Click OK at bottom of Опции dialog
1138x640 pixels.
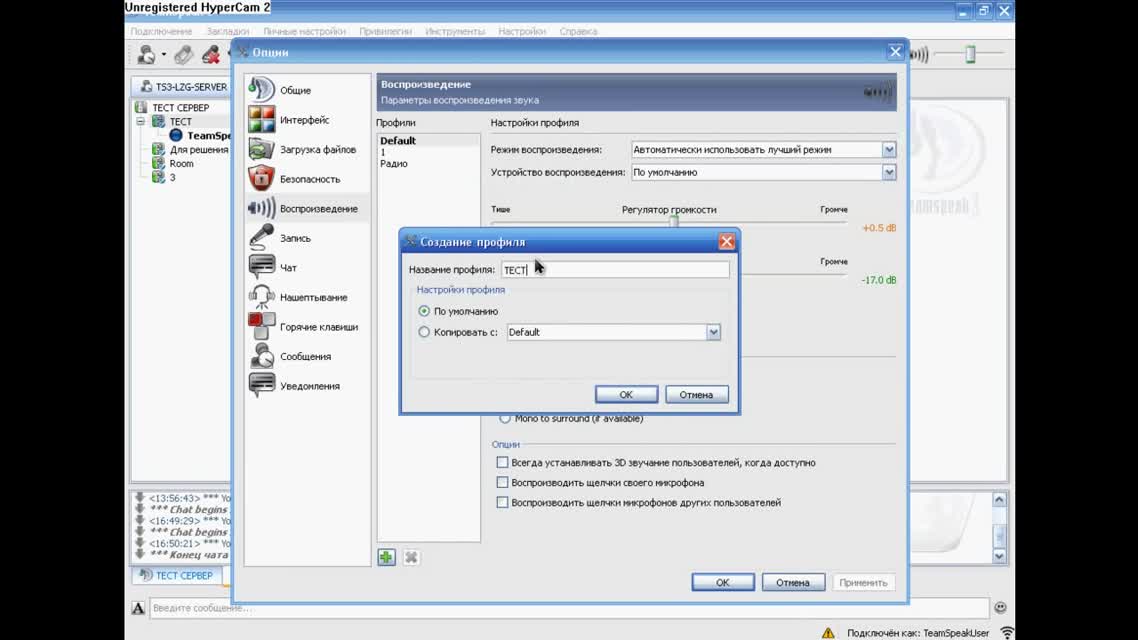(x=723, y=582)
